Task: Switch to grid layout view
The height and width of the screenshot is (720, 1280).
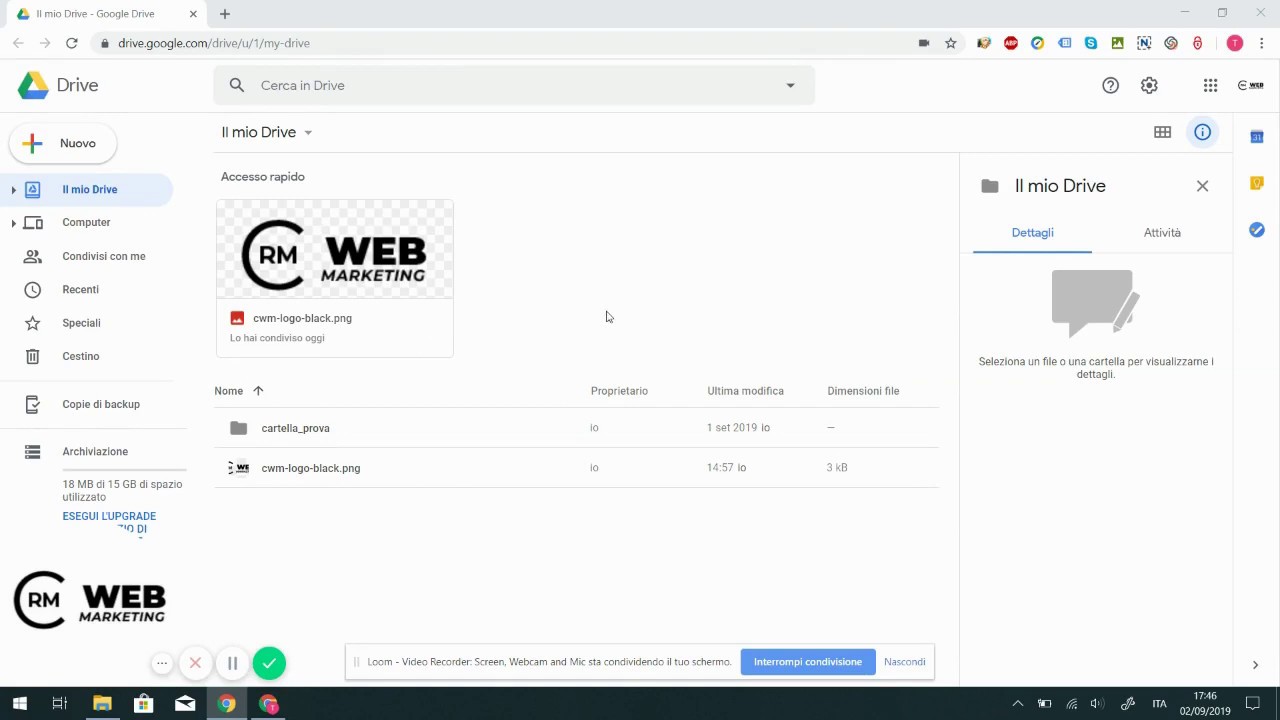Action: pyautogui.click(x=1162, y=132)
